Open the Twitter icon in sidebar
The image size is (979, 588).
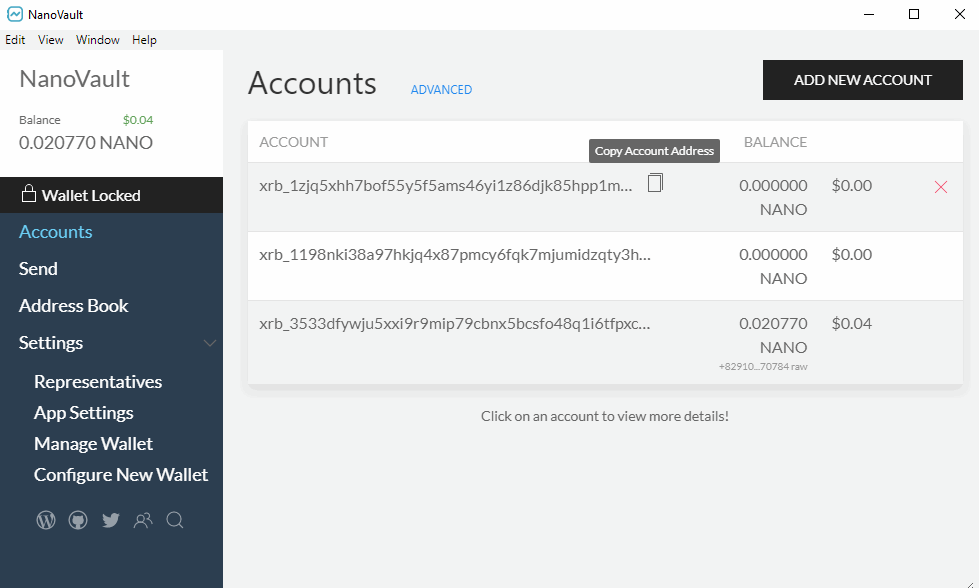tap(110, 520)
